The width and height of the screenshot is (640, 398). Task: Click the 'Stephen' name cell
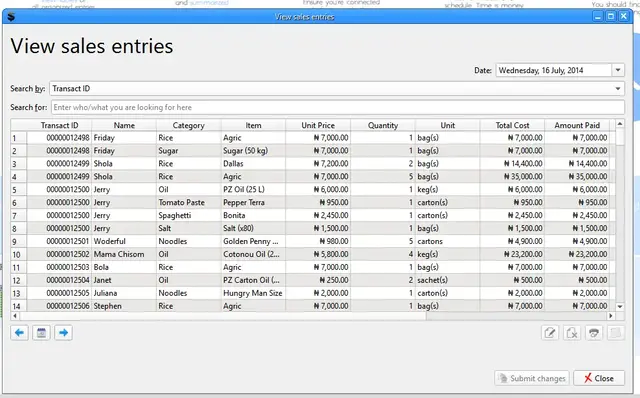[124, 306]
